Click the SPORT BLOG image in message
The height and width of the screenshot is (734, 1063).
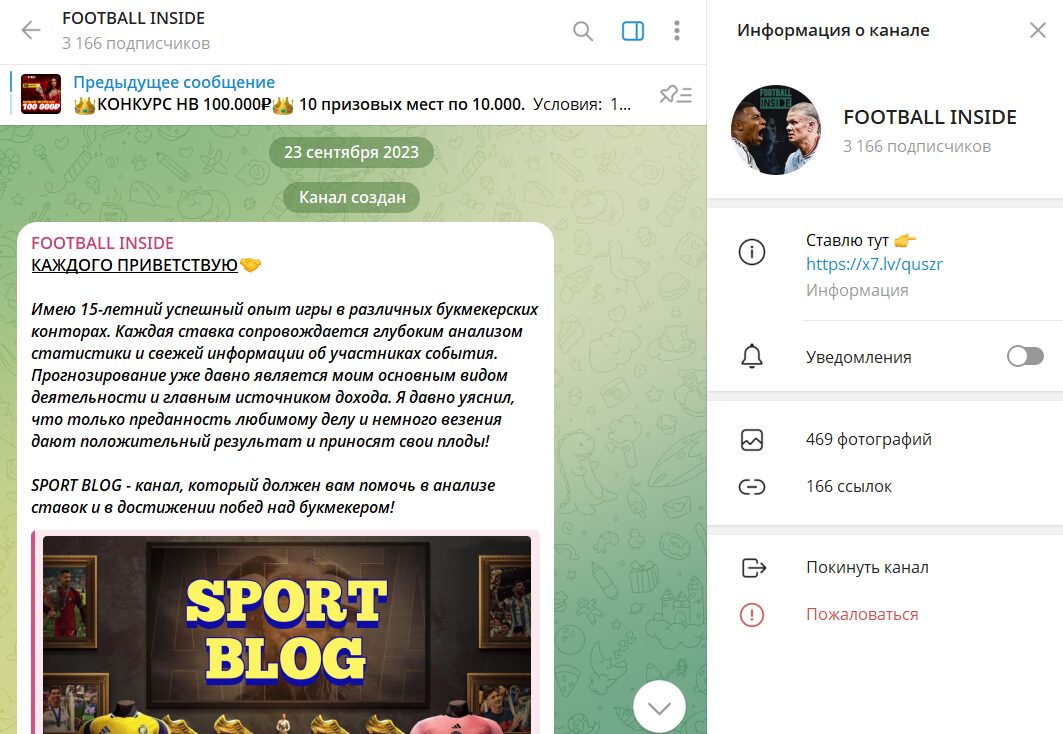[x=287, y=635]
